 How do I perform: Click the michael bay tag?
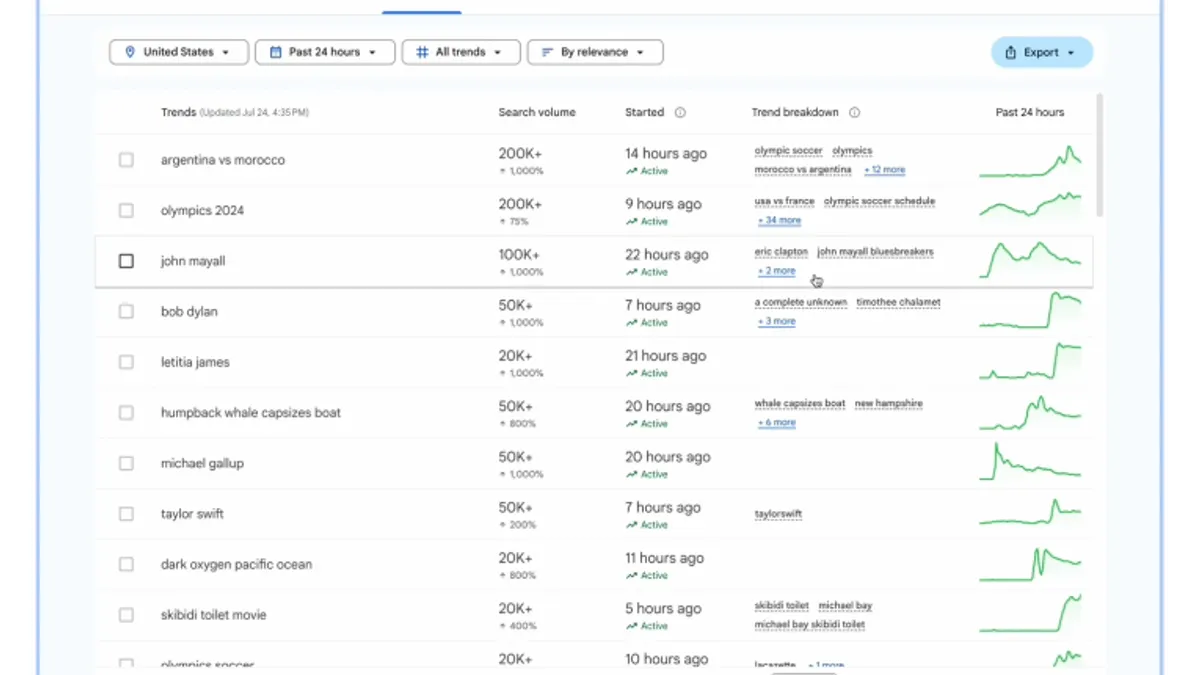845,606
